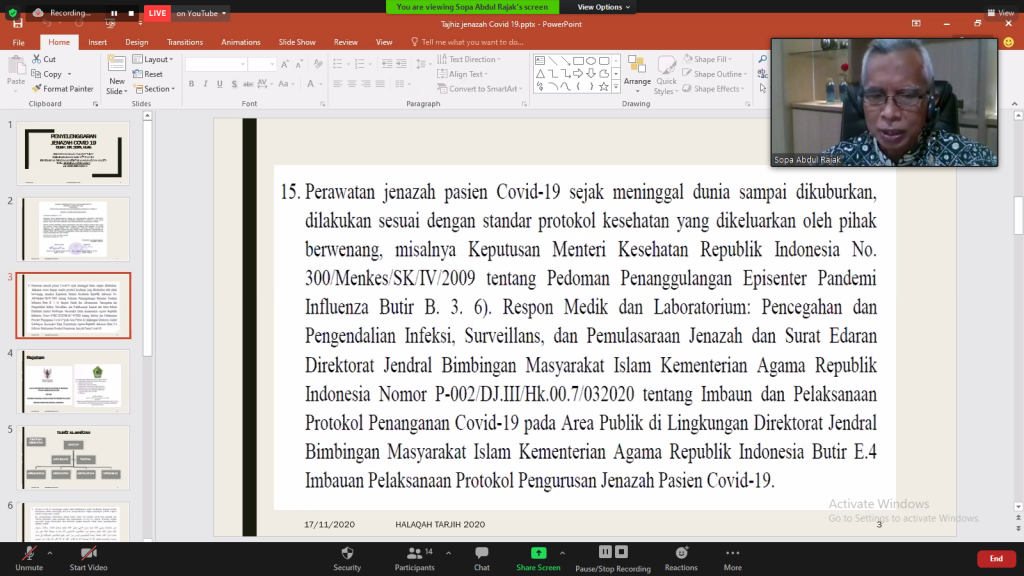Open the Align Text dropdown

[x=463, y=74]
